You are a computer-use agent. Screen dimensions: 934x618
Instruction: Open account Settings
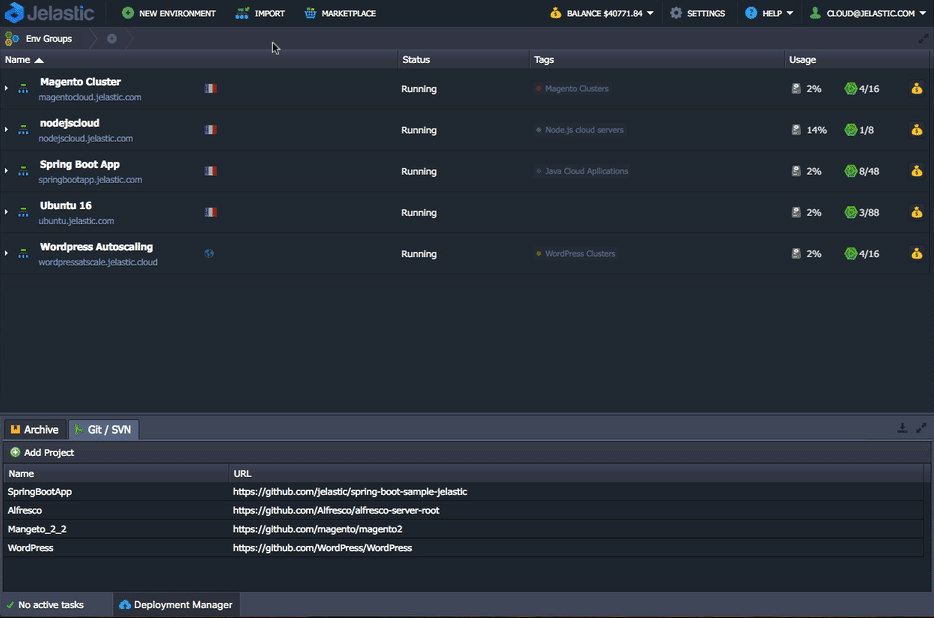point(698,13)
